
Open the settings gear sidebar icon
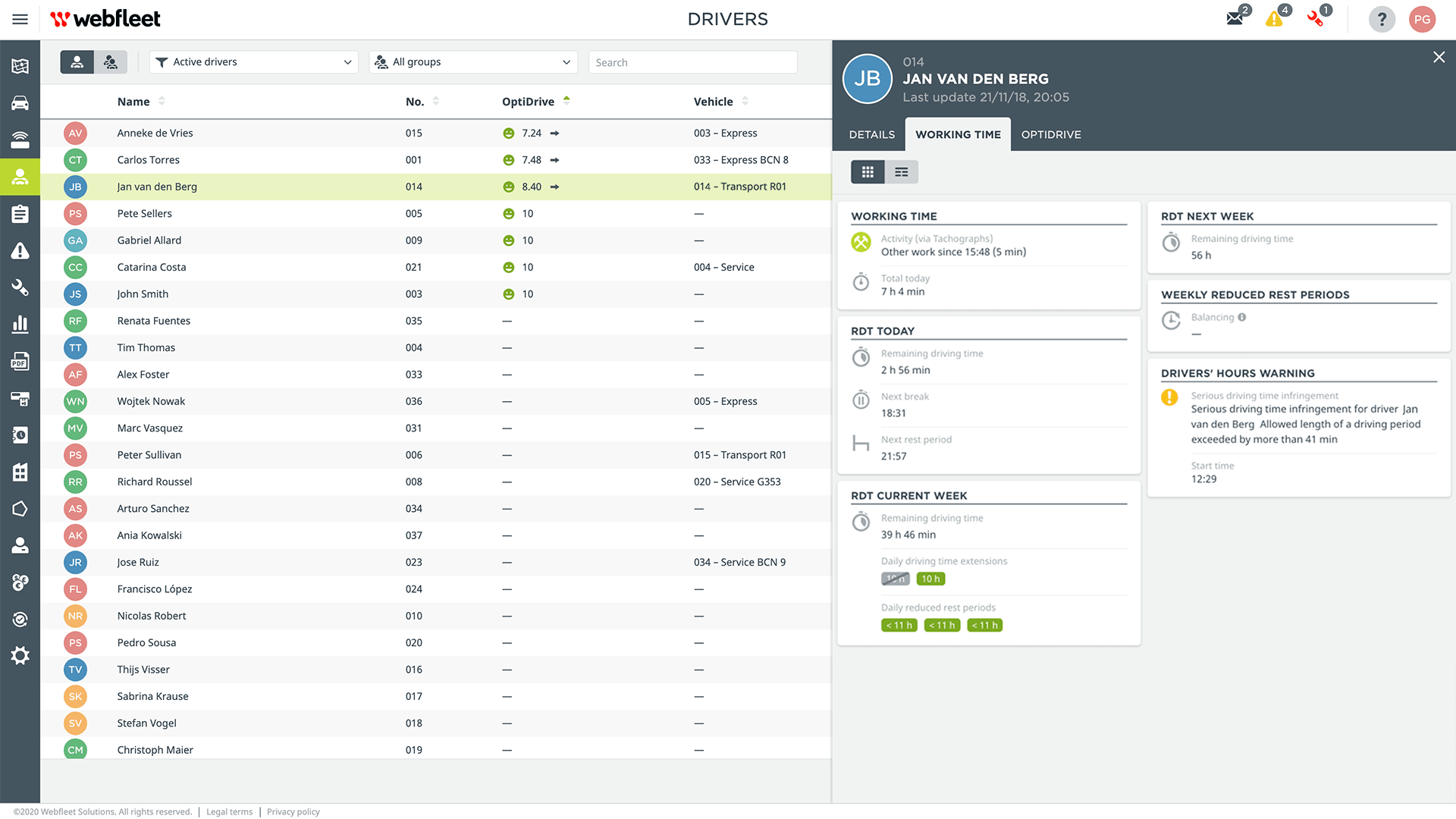pos(20,656)
